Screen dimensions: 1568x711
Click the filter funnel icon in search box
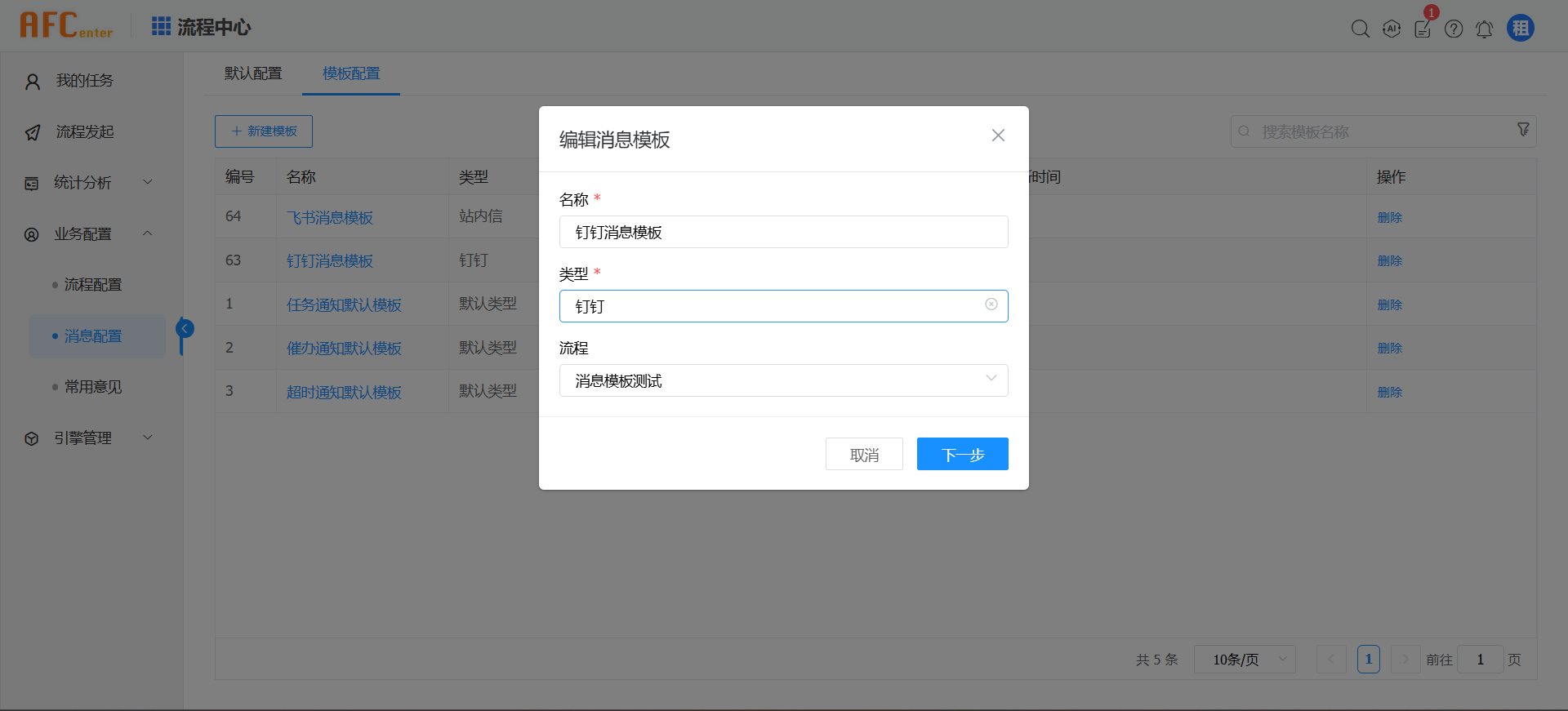(1523, 130)
